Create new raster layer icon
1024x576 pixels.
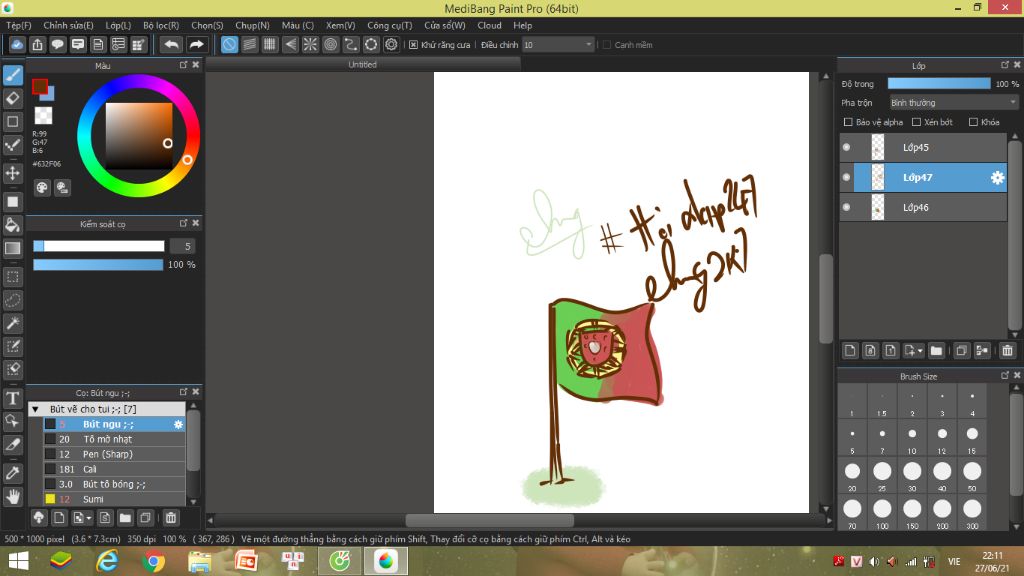[x=850, y=351]
